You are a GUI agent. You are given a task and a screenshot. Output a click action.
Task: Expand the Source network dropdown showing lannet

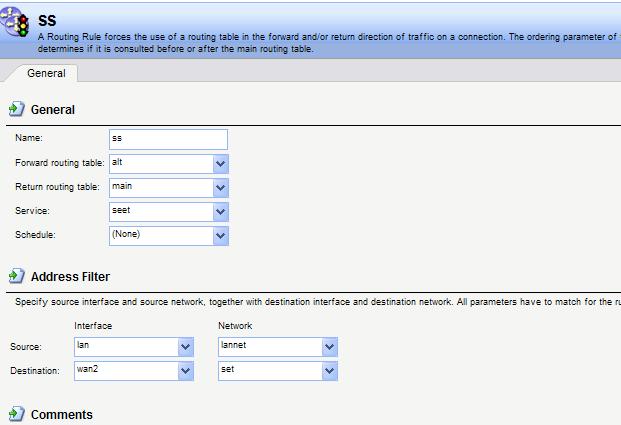coord(329,346)
